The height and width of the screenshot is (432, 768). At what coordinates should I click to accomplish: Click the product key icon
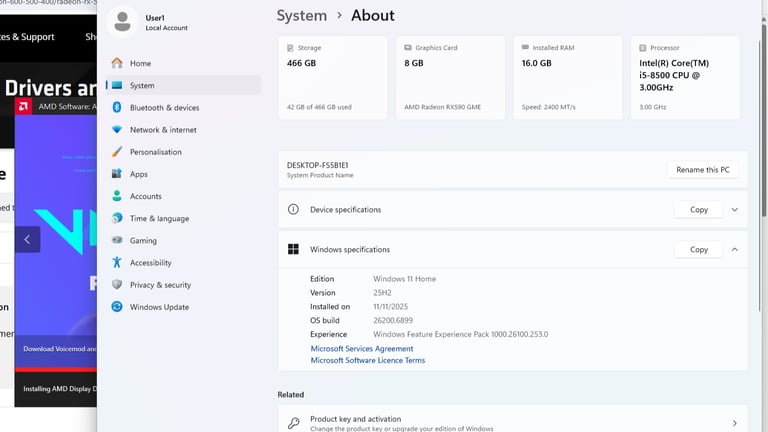coord(293,423)
